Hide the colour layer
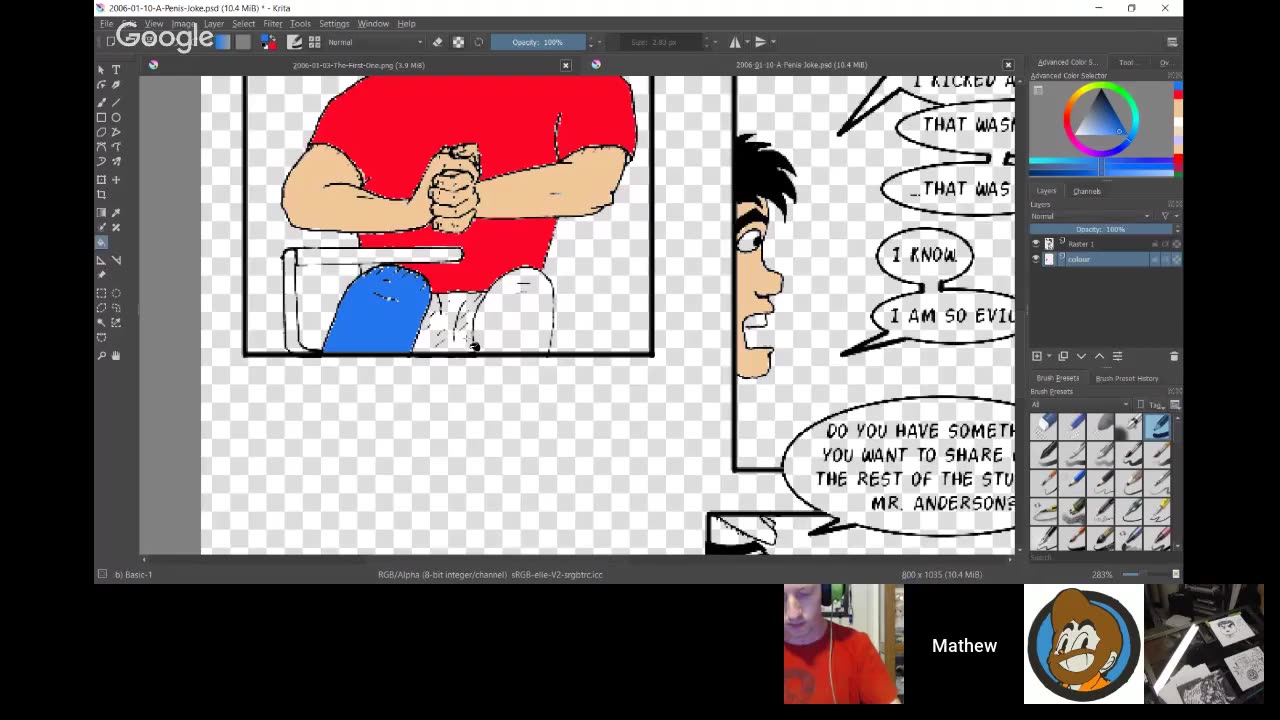 tap(1035, 259)
